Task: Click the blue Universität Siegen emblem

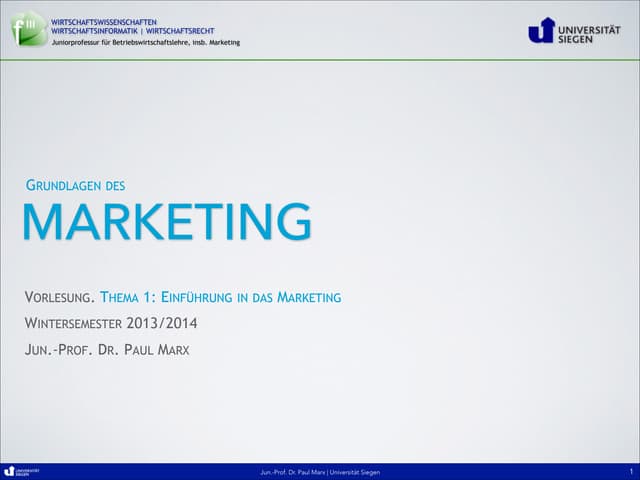Action: [x=541, y=31]
